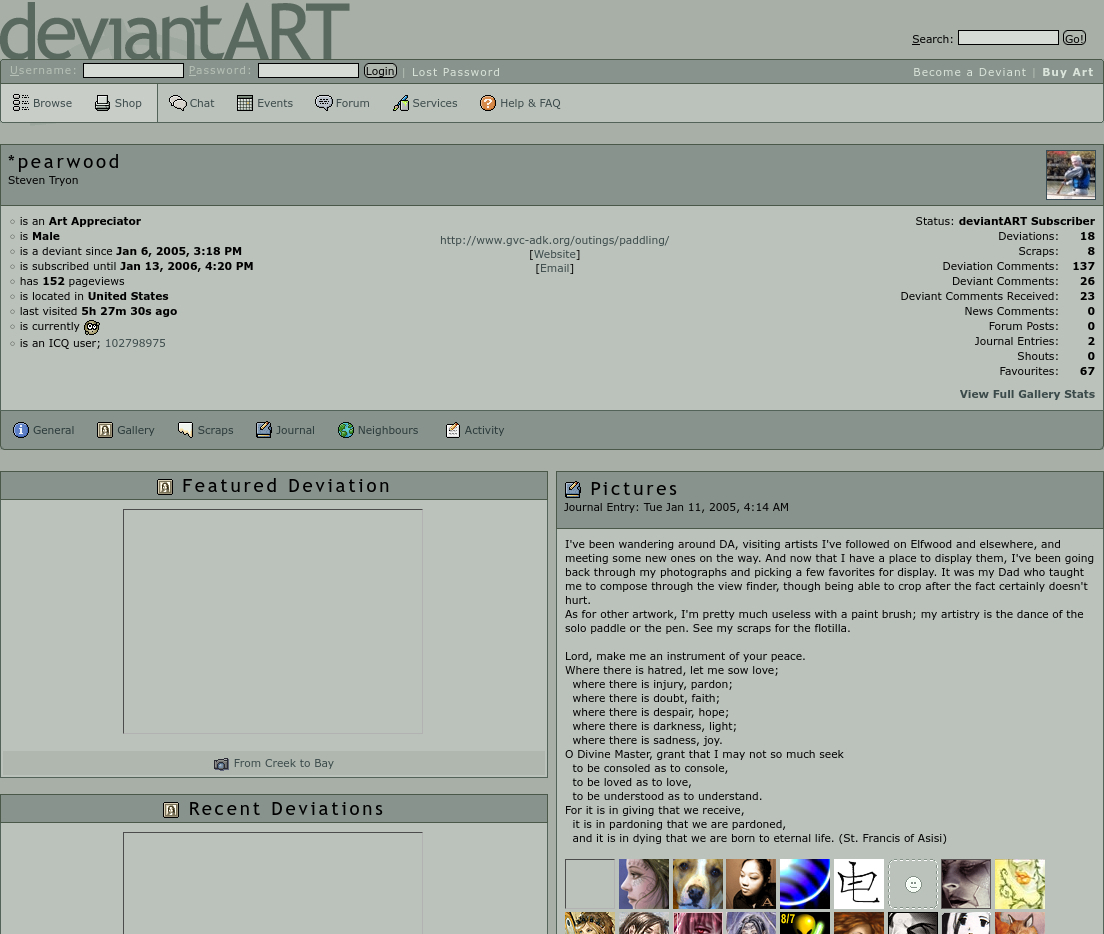Click the [Website] link

555,254
